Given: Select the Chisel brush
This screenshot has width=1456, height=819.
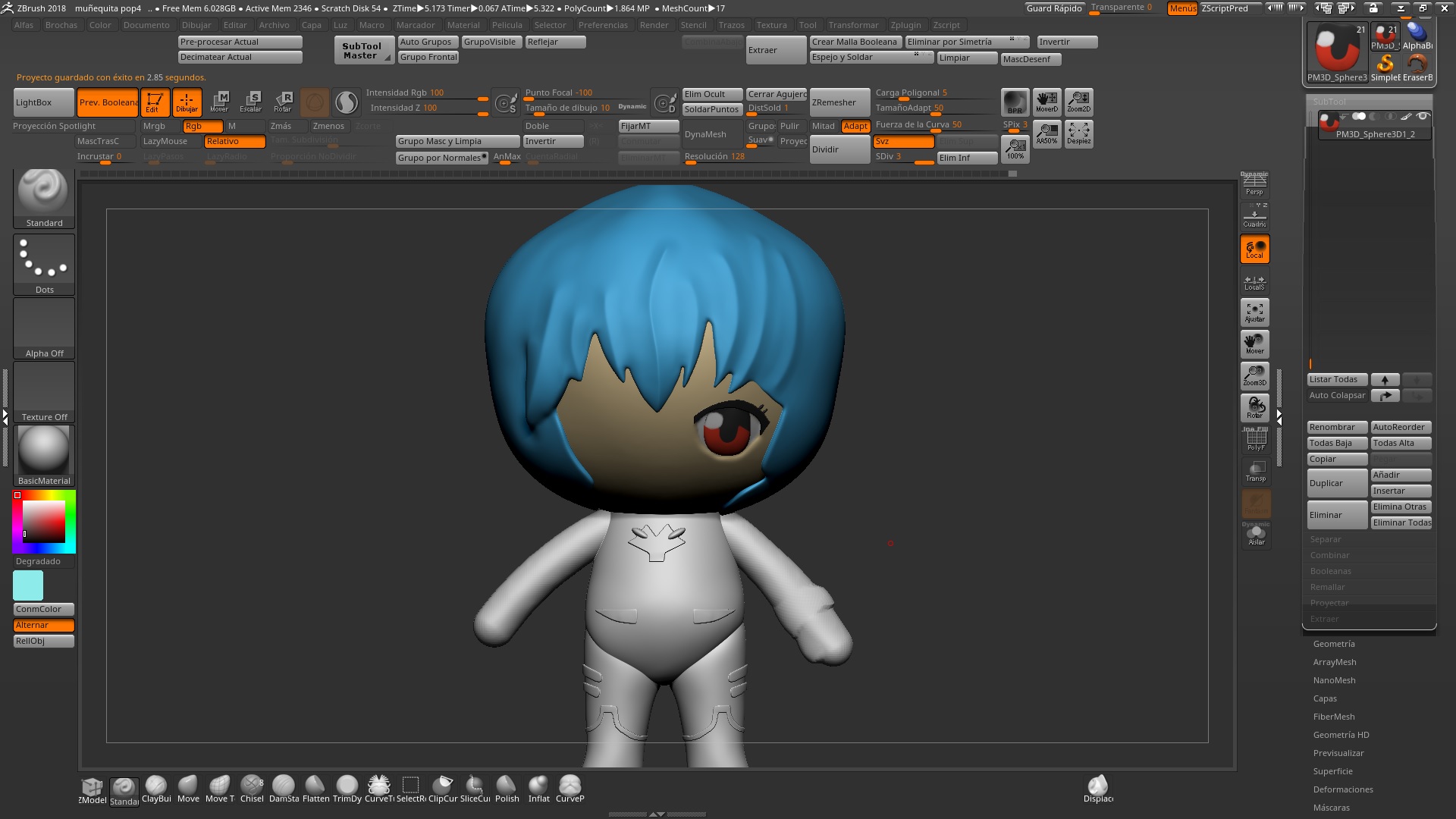Looking at the screenshot, I should tap(252, 789).
